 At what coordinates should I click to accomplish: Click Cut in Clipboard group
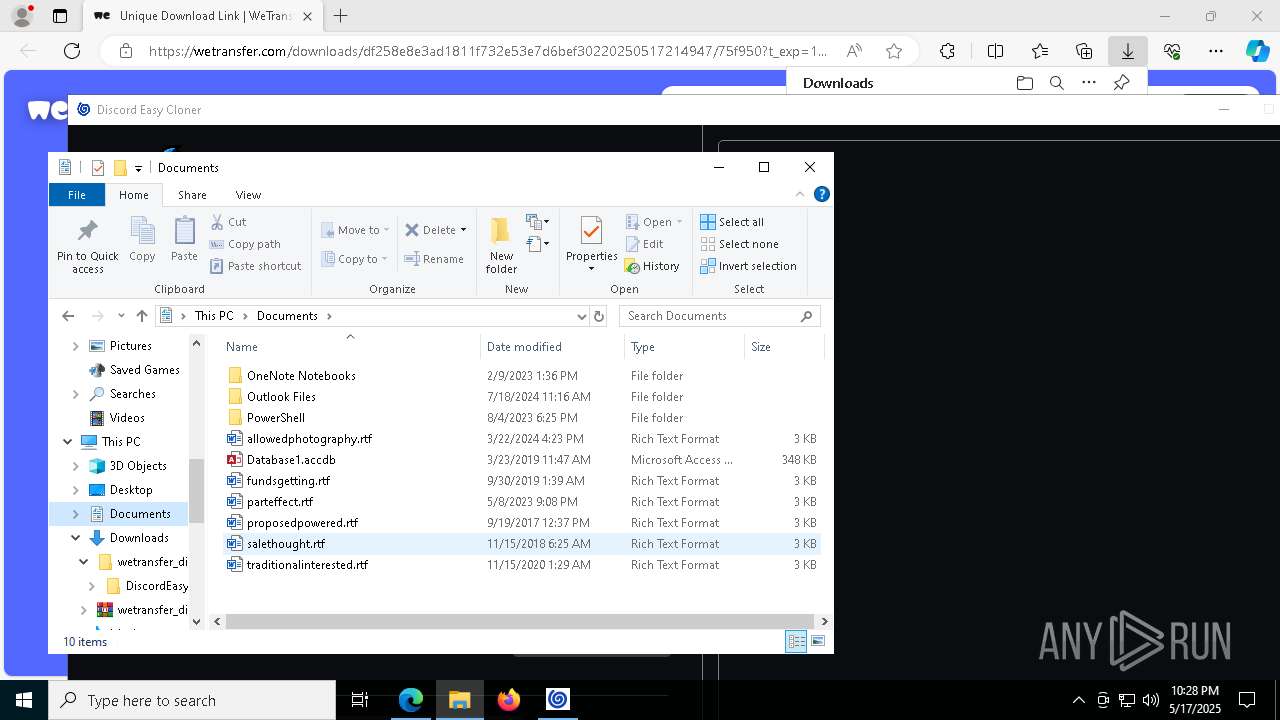228,222
